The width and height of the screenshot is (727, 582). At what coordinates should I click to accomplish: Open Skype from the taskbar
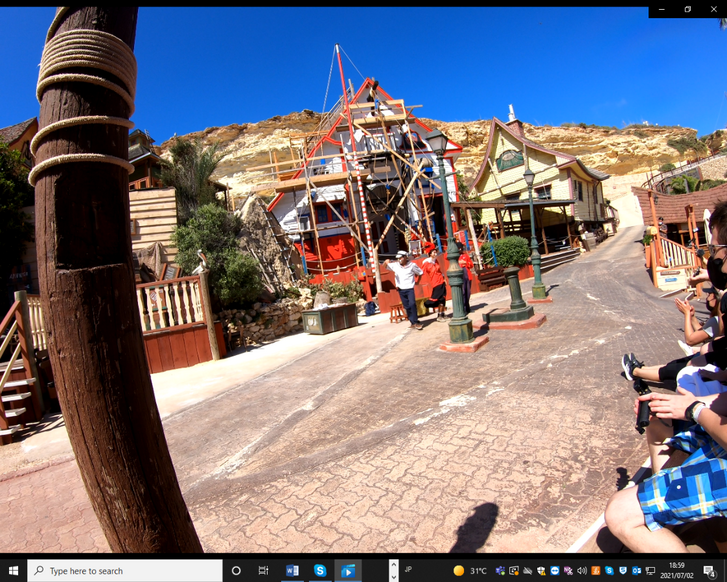(320, 571)
